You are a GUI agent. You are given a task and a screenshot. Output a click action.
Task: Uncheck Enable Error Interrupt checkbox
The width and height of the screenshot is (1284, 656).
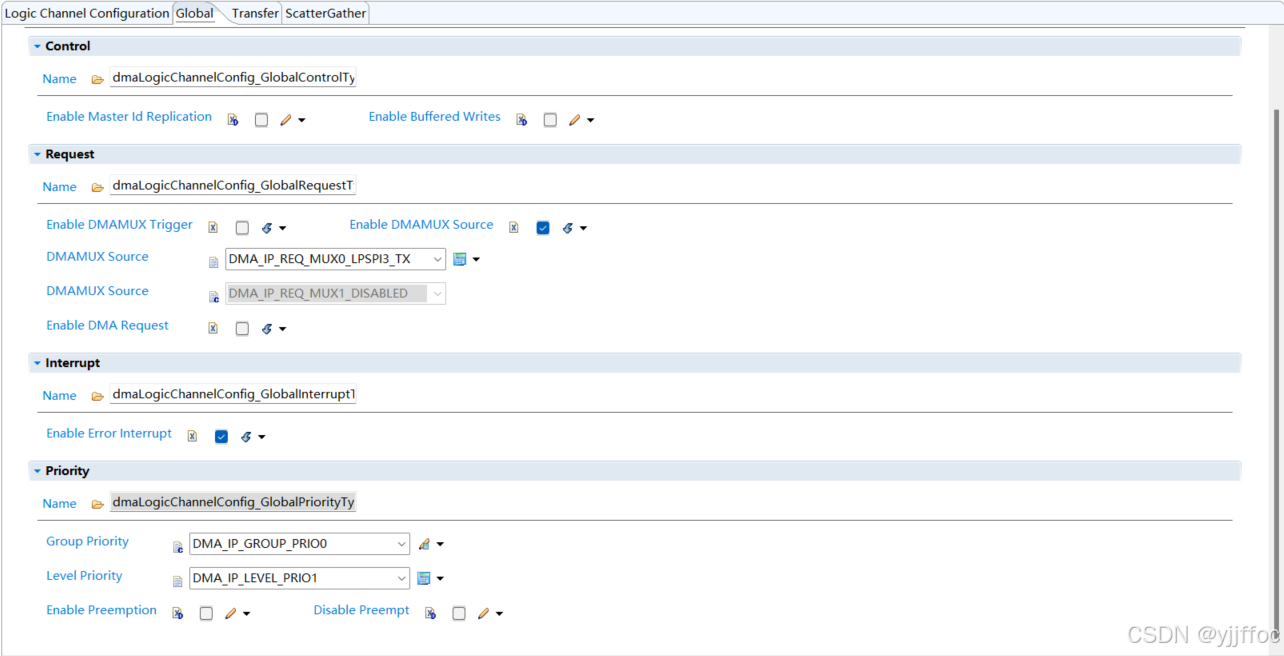coord(221,437)
